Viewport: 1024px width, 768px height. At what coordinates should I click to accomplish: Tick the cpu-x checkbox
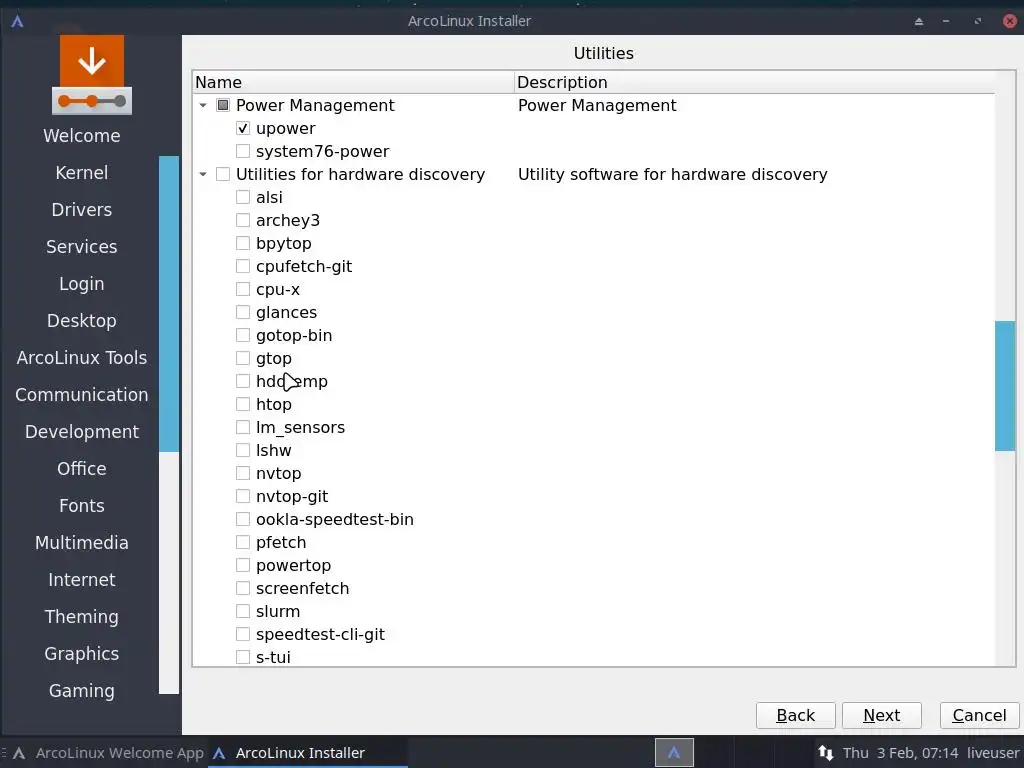243,289
